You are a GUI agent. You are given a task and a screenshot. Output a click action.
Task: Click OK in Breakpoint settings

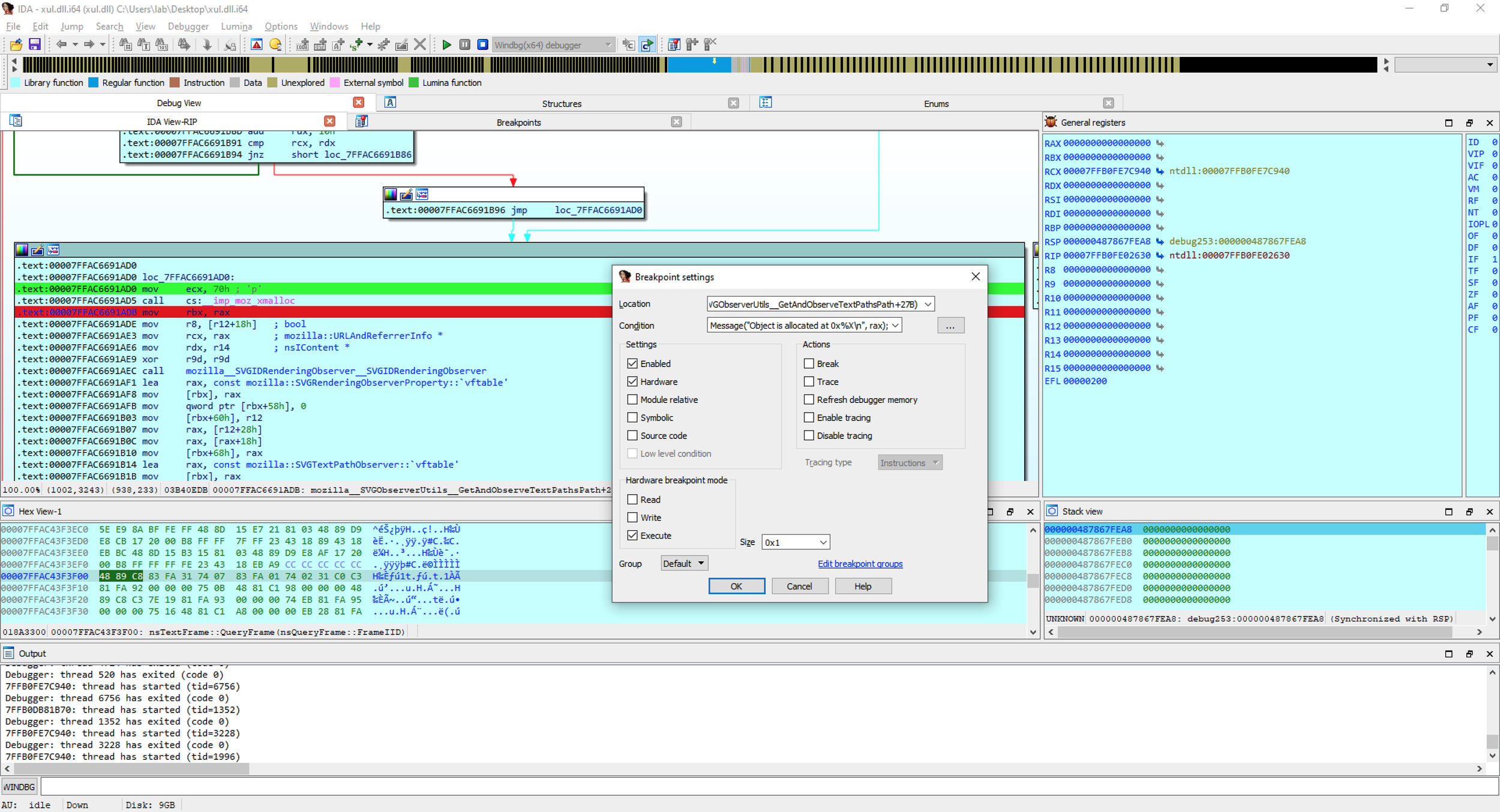click(x=736, y=587)
